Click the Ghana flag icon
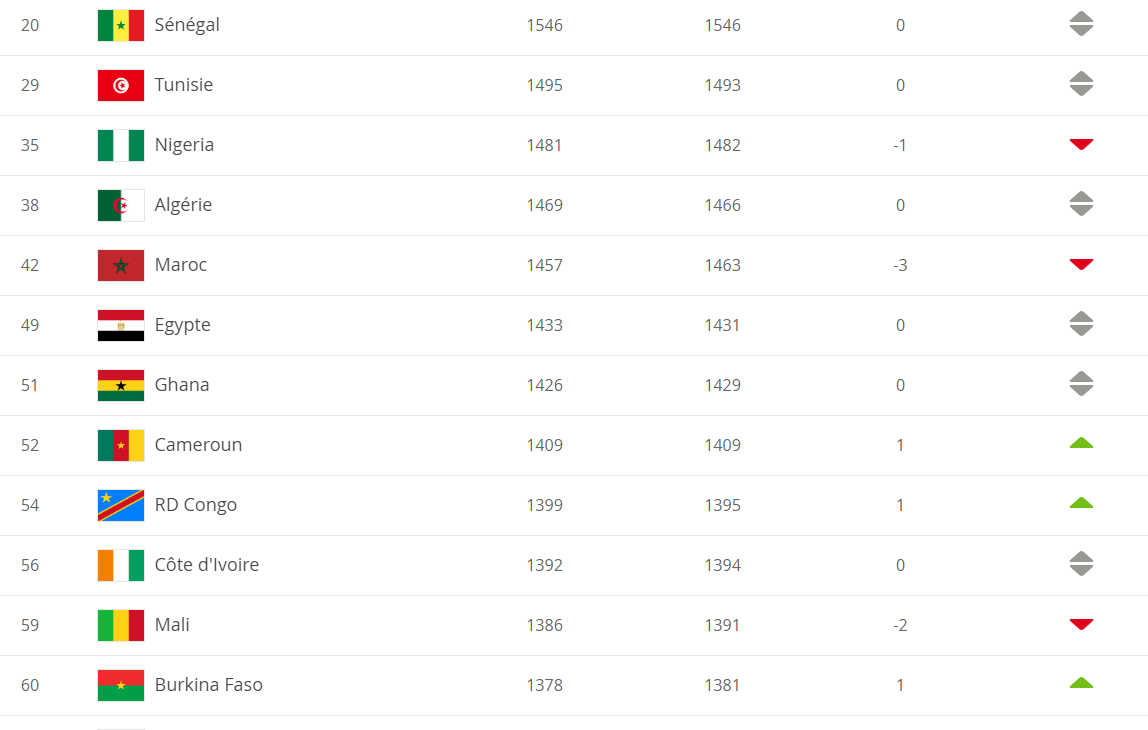Viewport: 1148px width, 730px height. (x=121, y=386)
